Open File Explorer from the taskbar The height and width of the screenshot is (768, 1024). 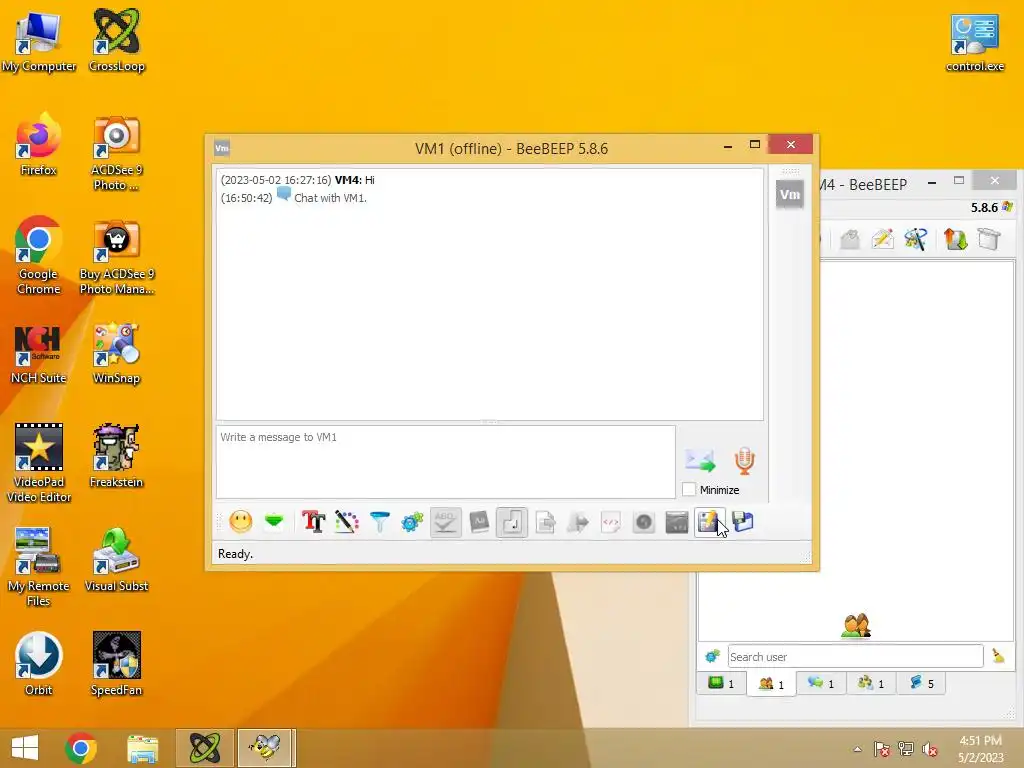pos(142,748)
